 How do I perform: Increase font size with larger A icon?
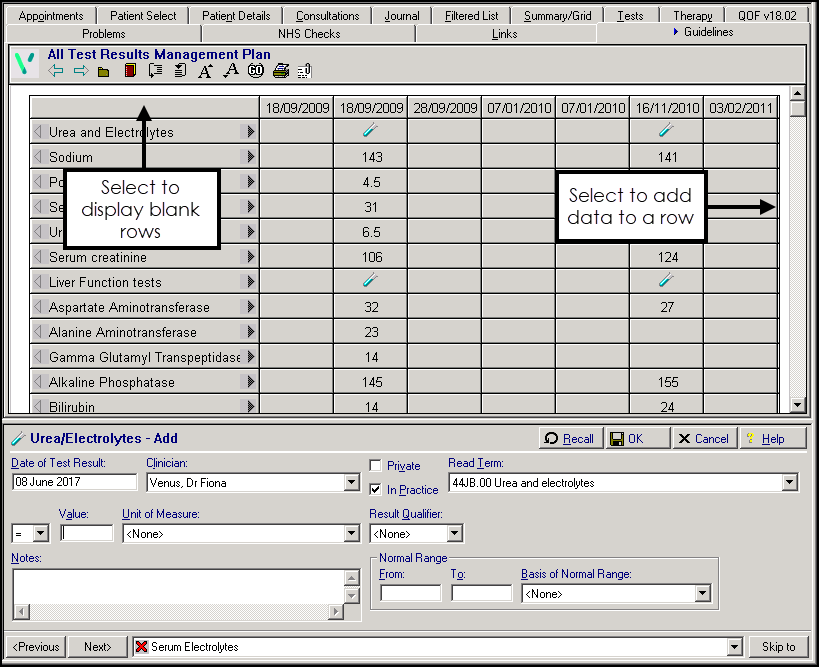(205, 71)
